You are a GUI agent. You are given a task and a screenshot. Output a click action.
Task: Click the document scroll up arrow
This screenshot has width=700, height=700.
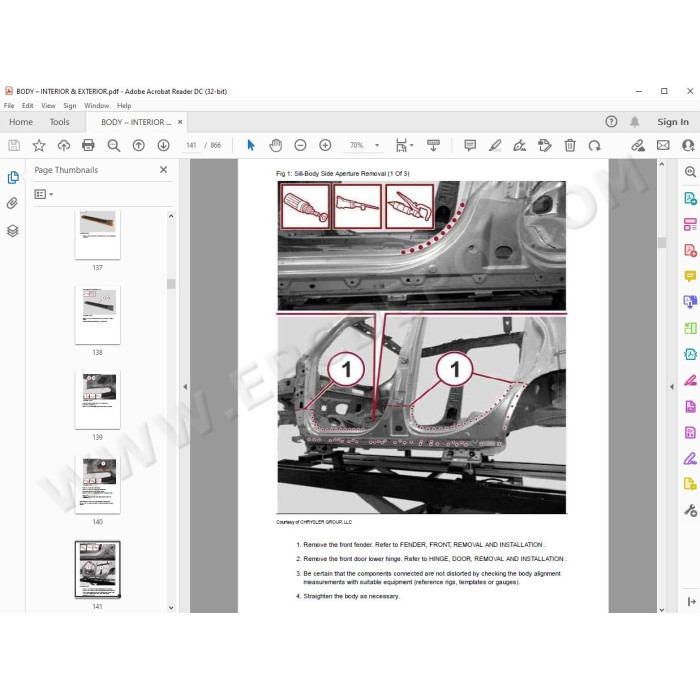coord(662,164)
